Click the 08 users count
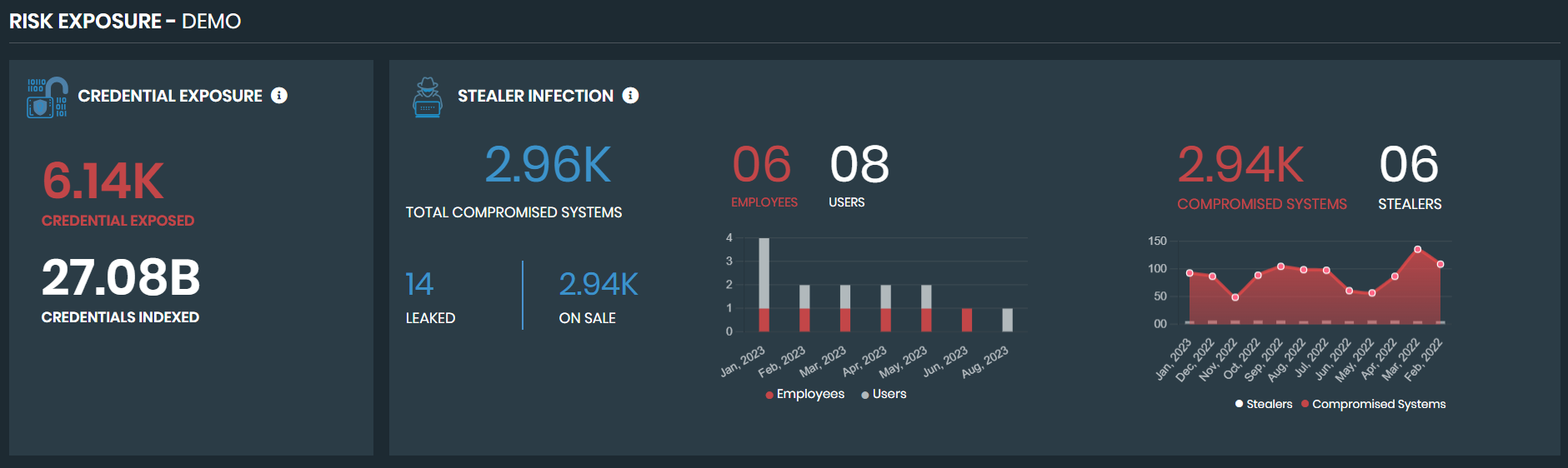 pyautogui.click(x=859, y=164)
